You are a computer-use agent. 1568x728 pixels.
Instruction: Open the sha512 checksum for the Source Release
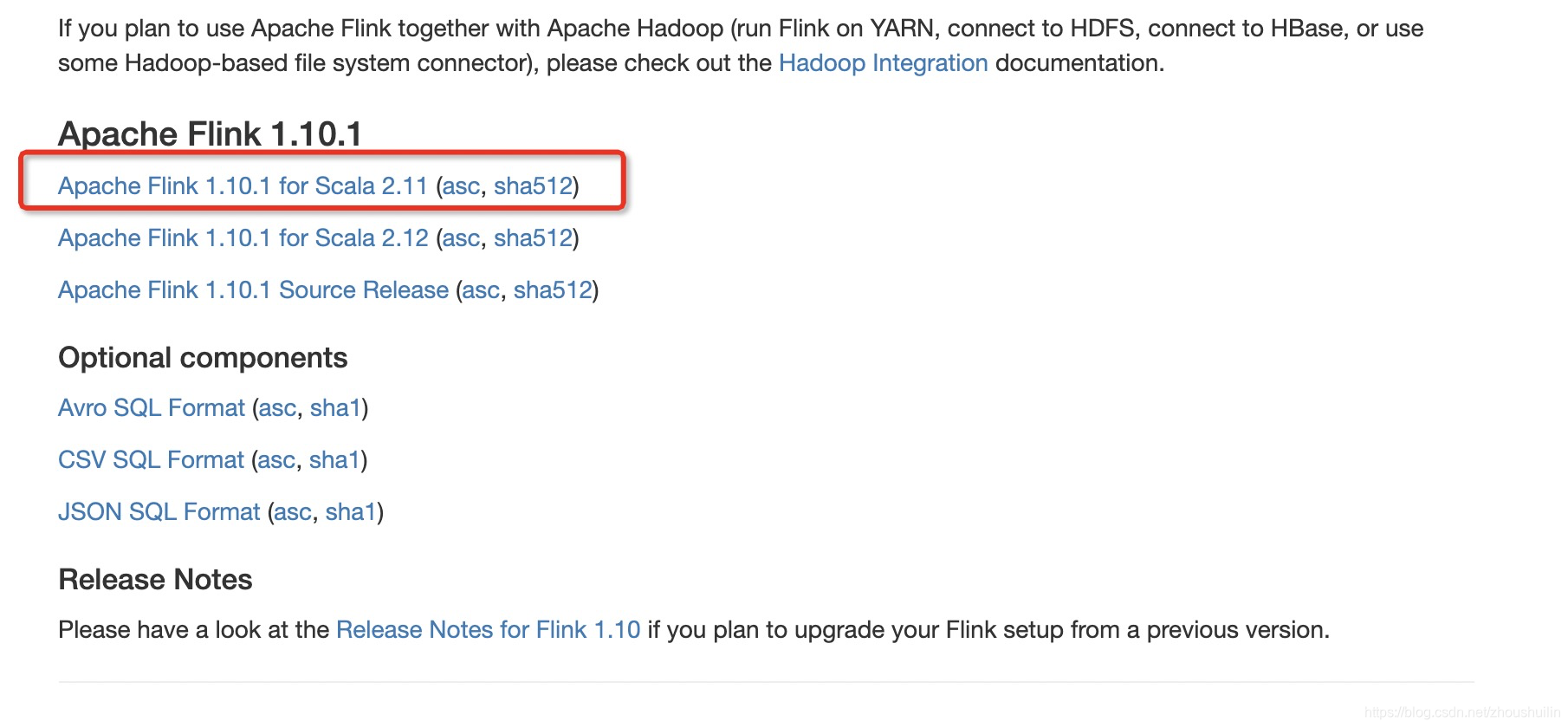pyautogui.click(x=553, y=289)
